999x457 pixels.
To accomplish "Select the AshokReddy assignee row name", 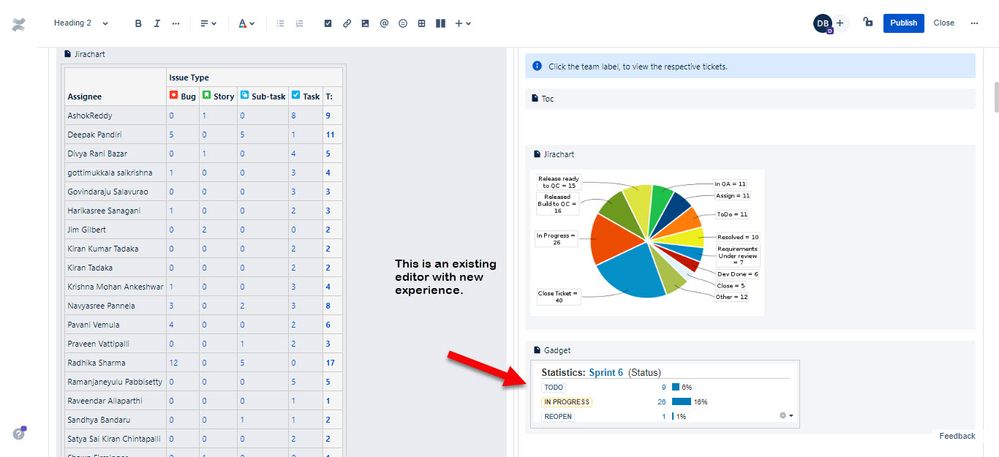I will click(x=88, y=116).
